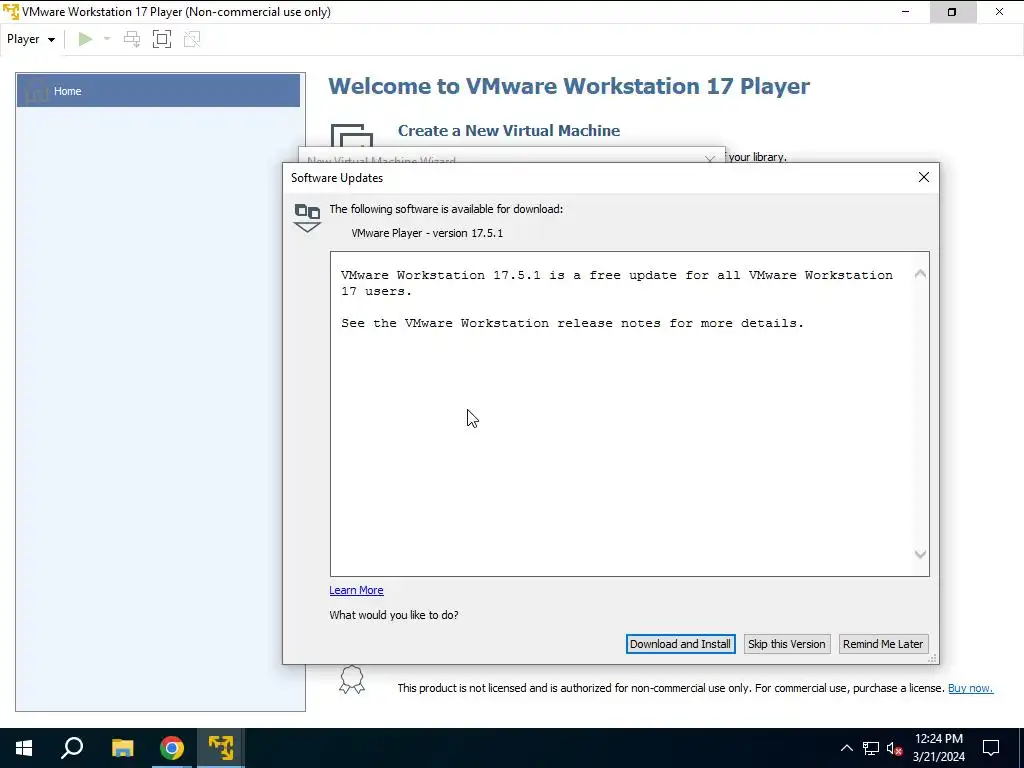
Task: Click the up arrow of the release notes scrollbar
Action: 920,274
